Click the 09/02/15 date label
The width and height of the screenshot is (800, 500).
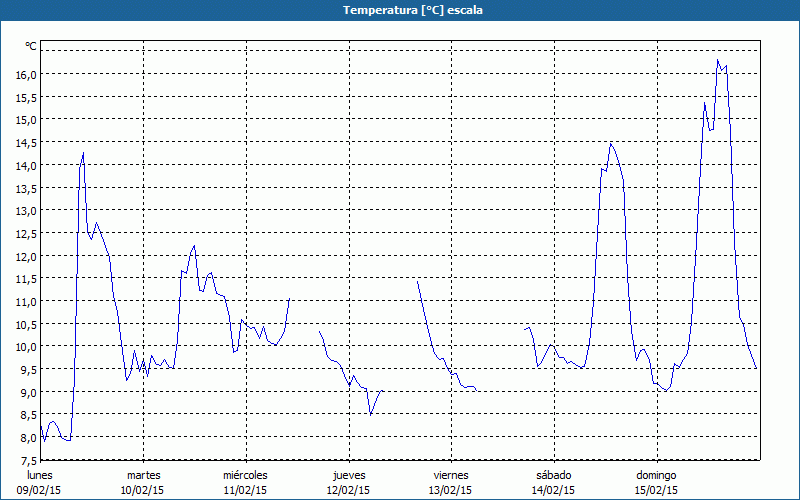(40, 490)
